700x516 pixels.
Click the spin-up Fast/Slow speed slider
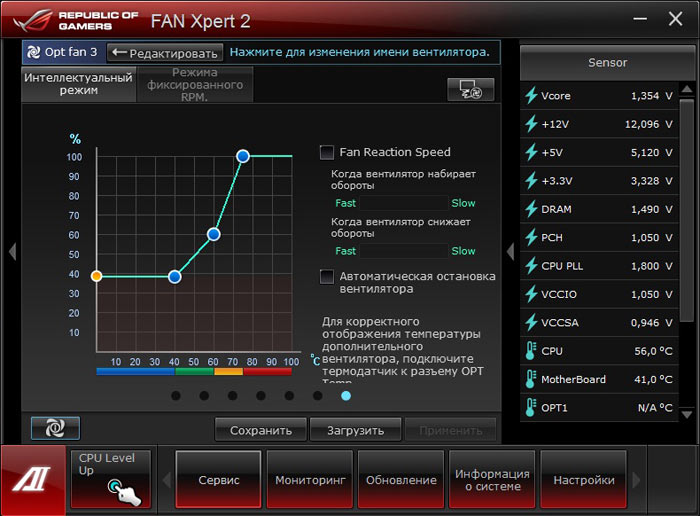point(404,203)
